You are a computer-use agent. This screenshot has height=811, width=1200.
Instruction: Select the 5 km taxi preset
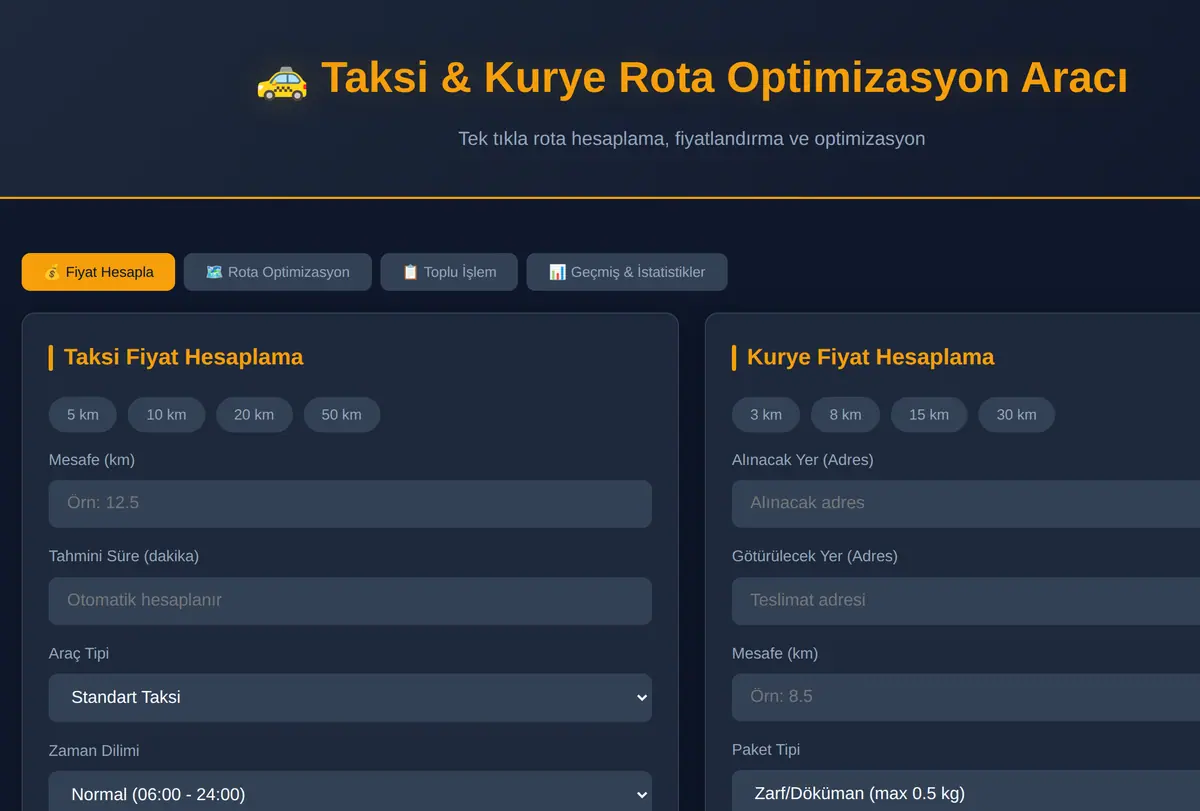pos(83,415)
